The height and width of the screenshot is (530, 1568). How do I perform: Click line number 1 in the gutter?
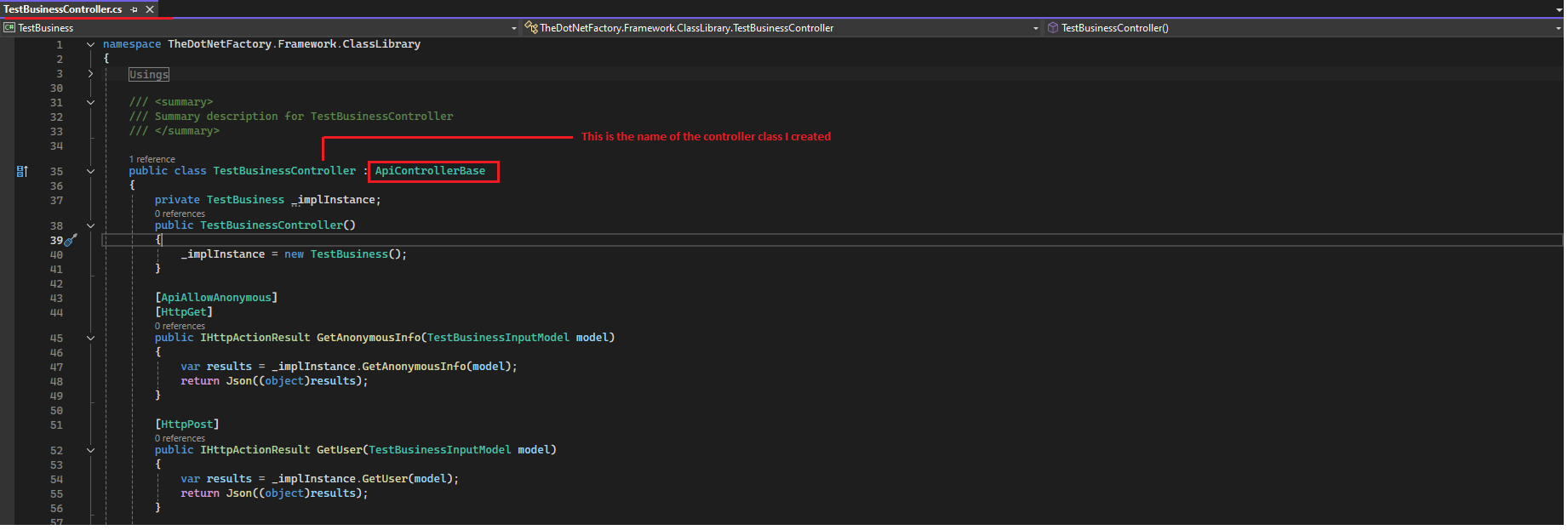pos(60,45)
